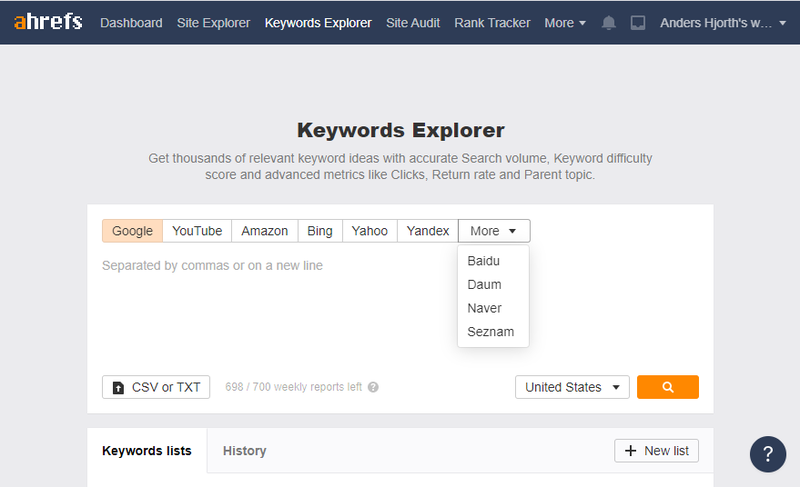Open Site Explorer
The image size is (800, 487).
click(213, 23)
